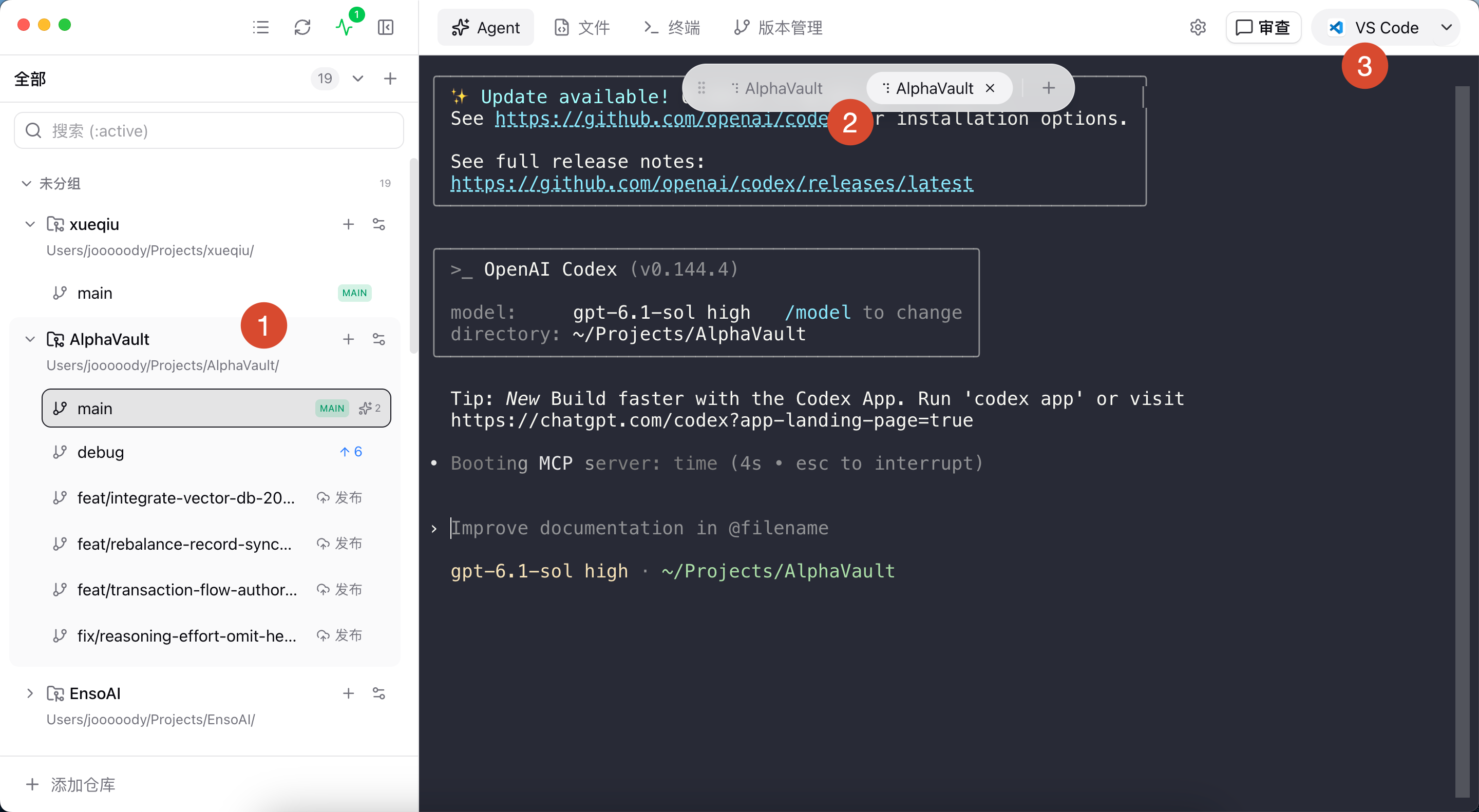Viewport: 1479px width, 812px height.
Task: Switch to the Agent tab
Action: tap(486, 27)
